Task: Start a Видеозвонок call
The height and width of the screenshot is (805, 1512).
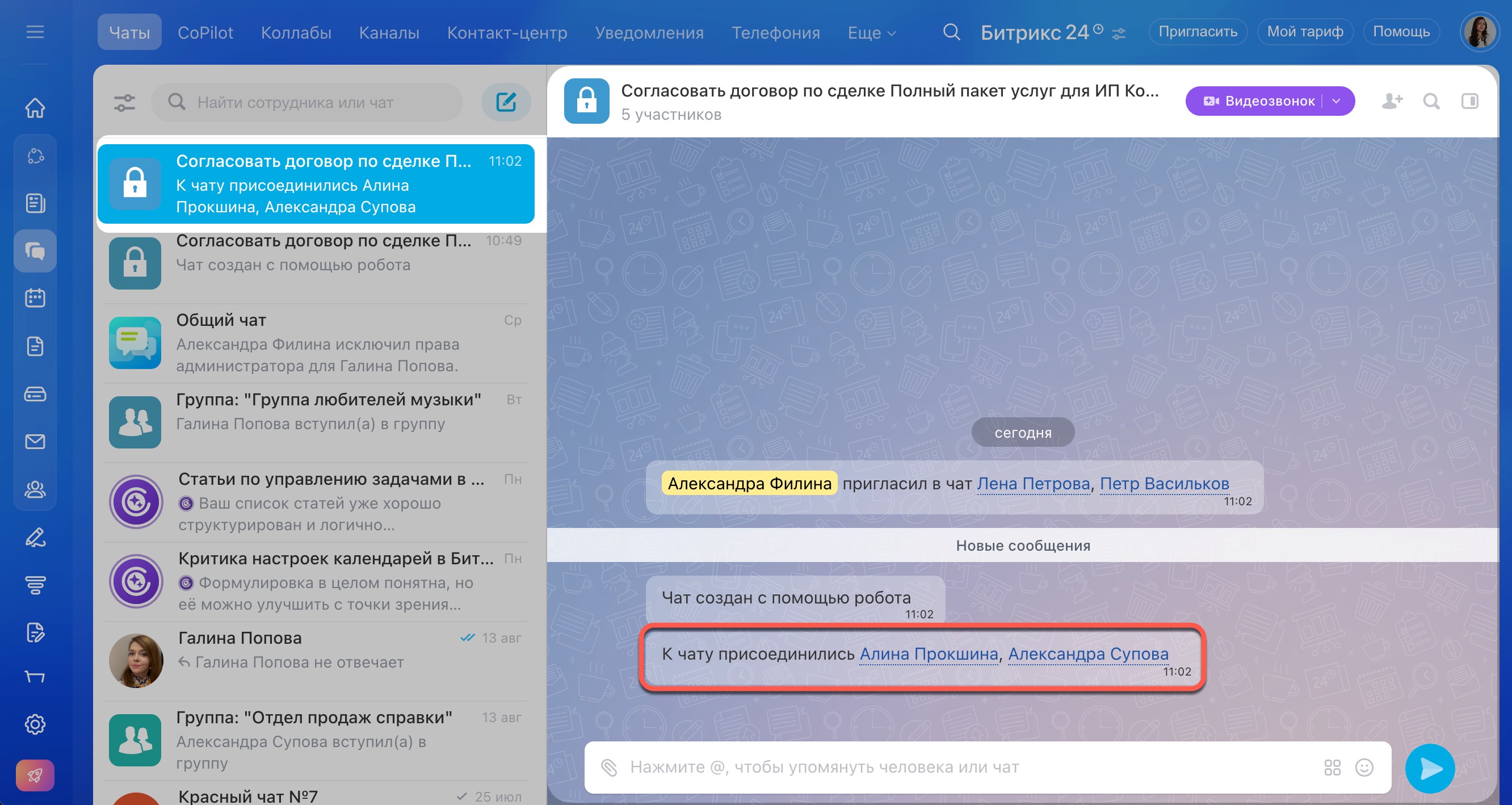Action: point(1259,101)
